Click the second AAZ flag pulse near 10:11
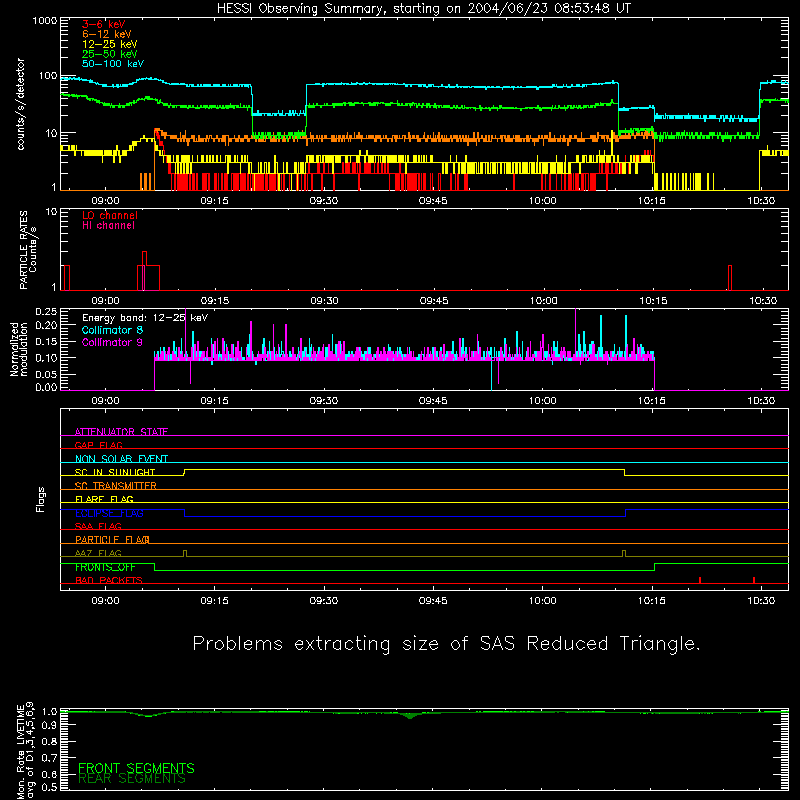This screenshot has width=800, height=800. (x=624, y=554)
